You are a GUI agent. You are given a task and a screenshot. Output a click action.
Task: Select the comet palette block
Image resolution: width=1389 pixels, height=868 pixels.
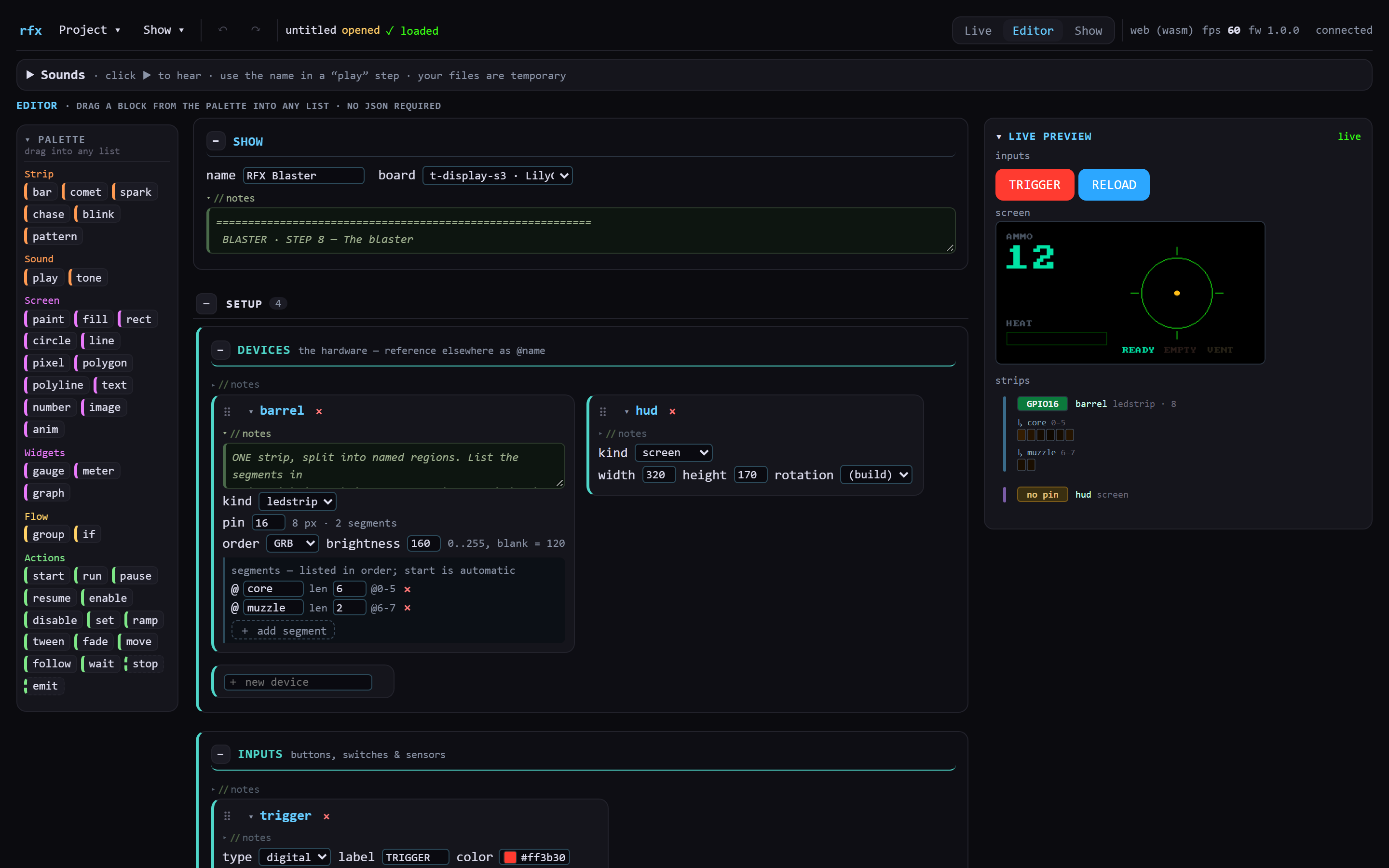point(84,192)
